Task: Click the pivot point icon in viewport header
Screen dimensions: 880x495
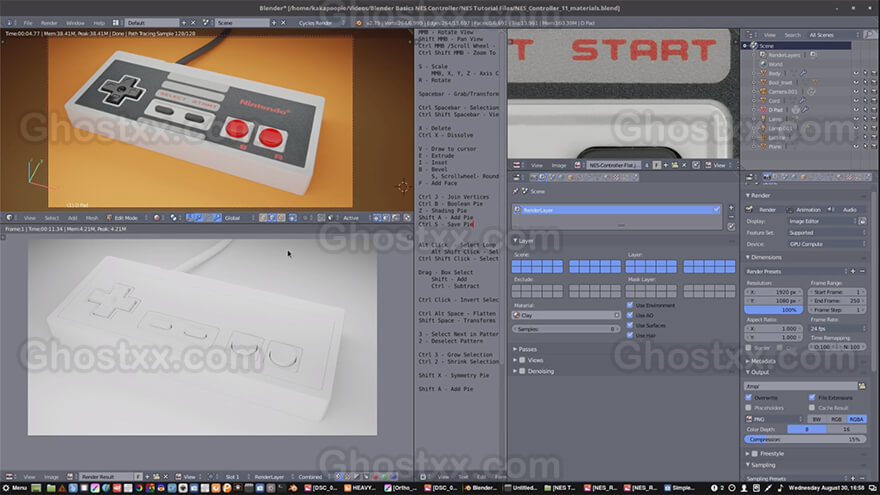Action: pyautogui.click(x=173, y=218)
